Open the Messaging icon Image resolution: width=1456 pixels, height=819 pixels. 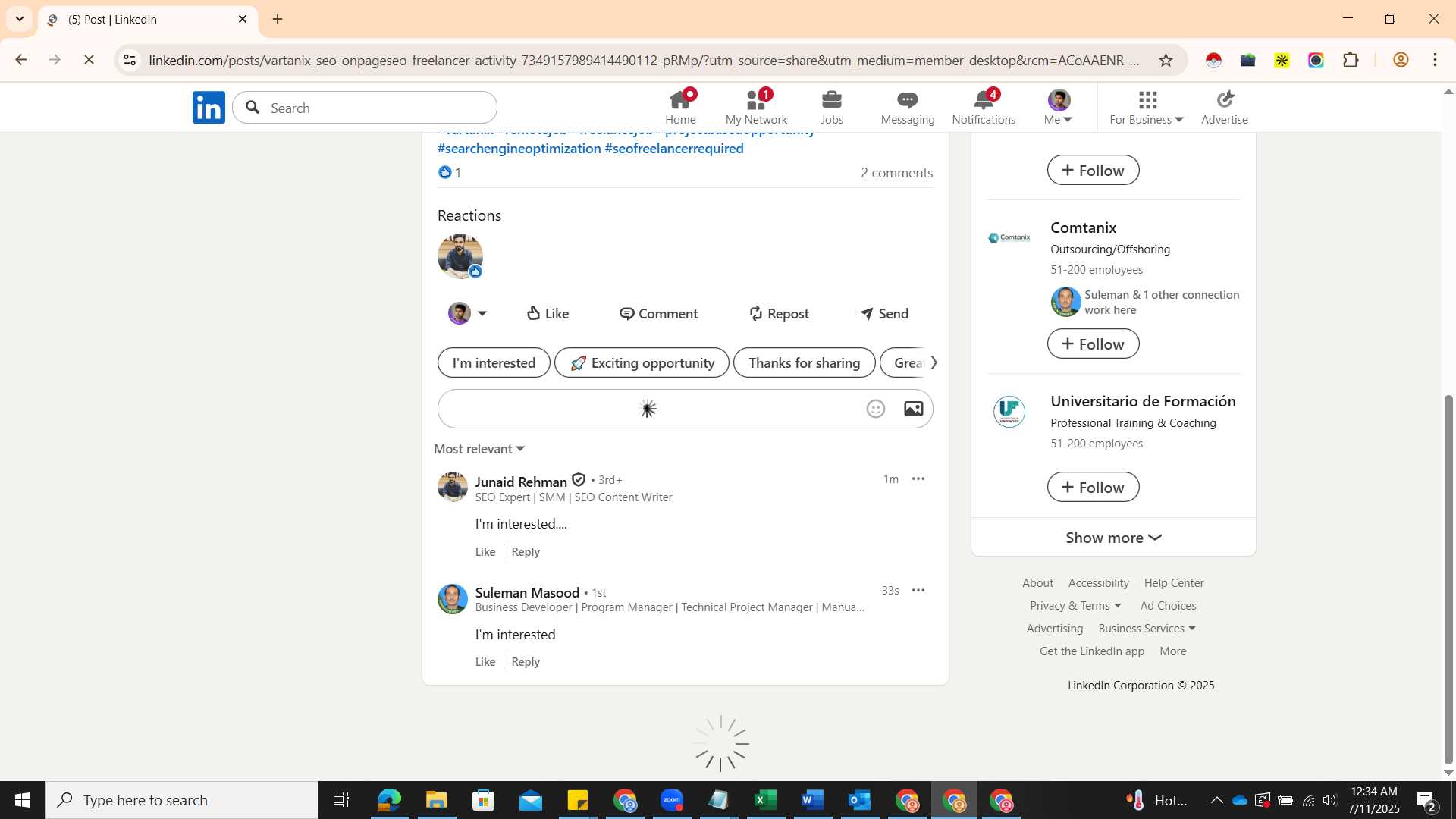tap(908, 107)
